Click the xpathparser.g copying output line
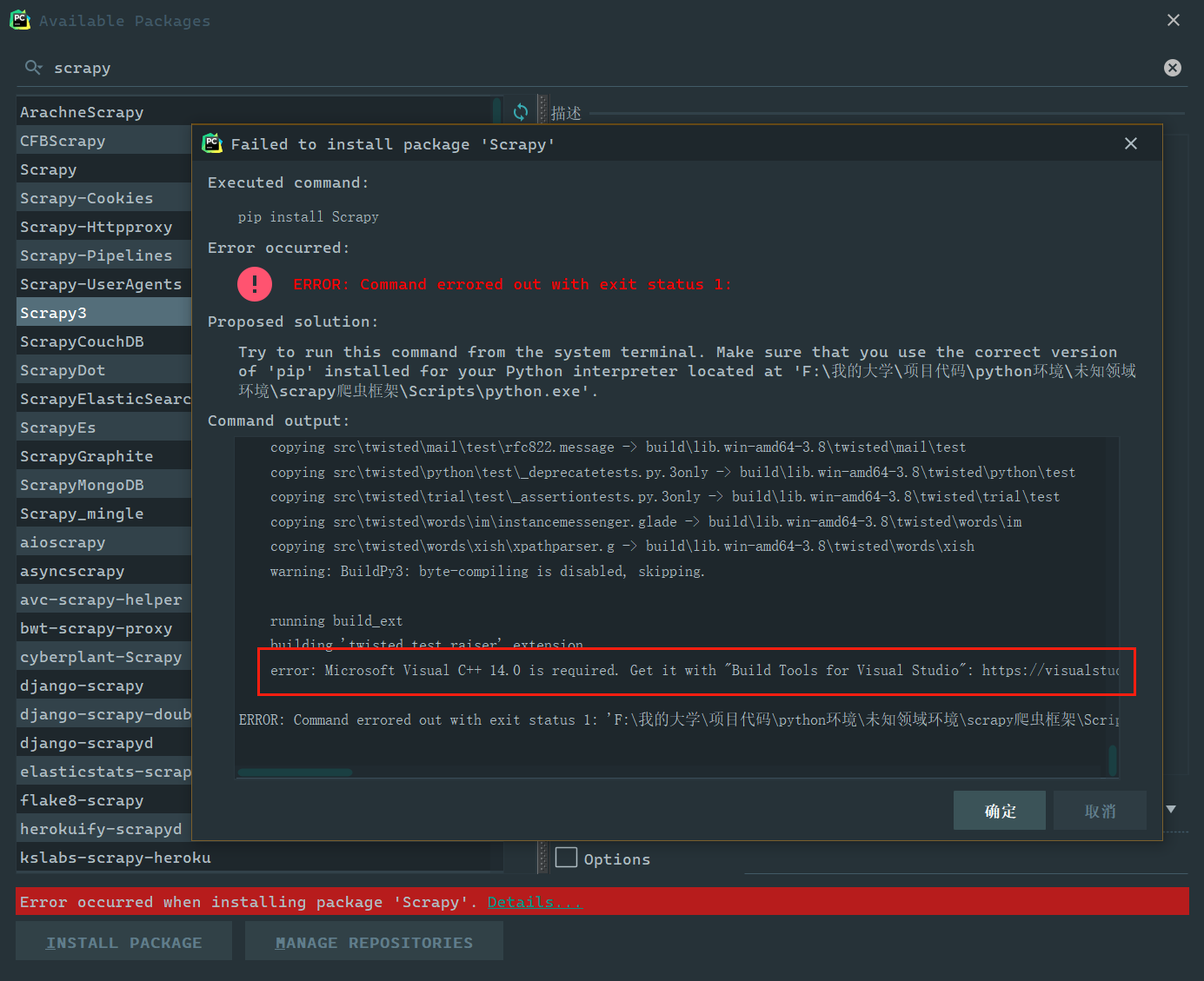The image size is (1204, 981). (622, 546)
